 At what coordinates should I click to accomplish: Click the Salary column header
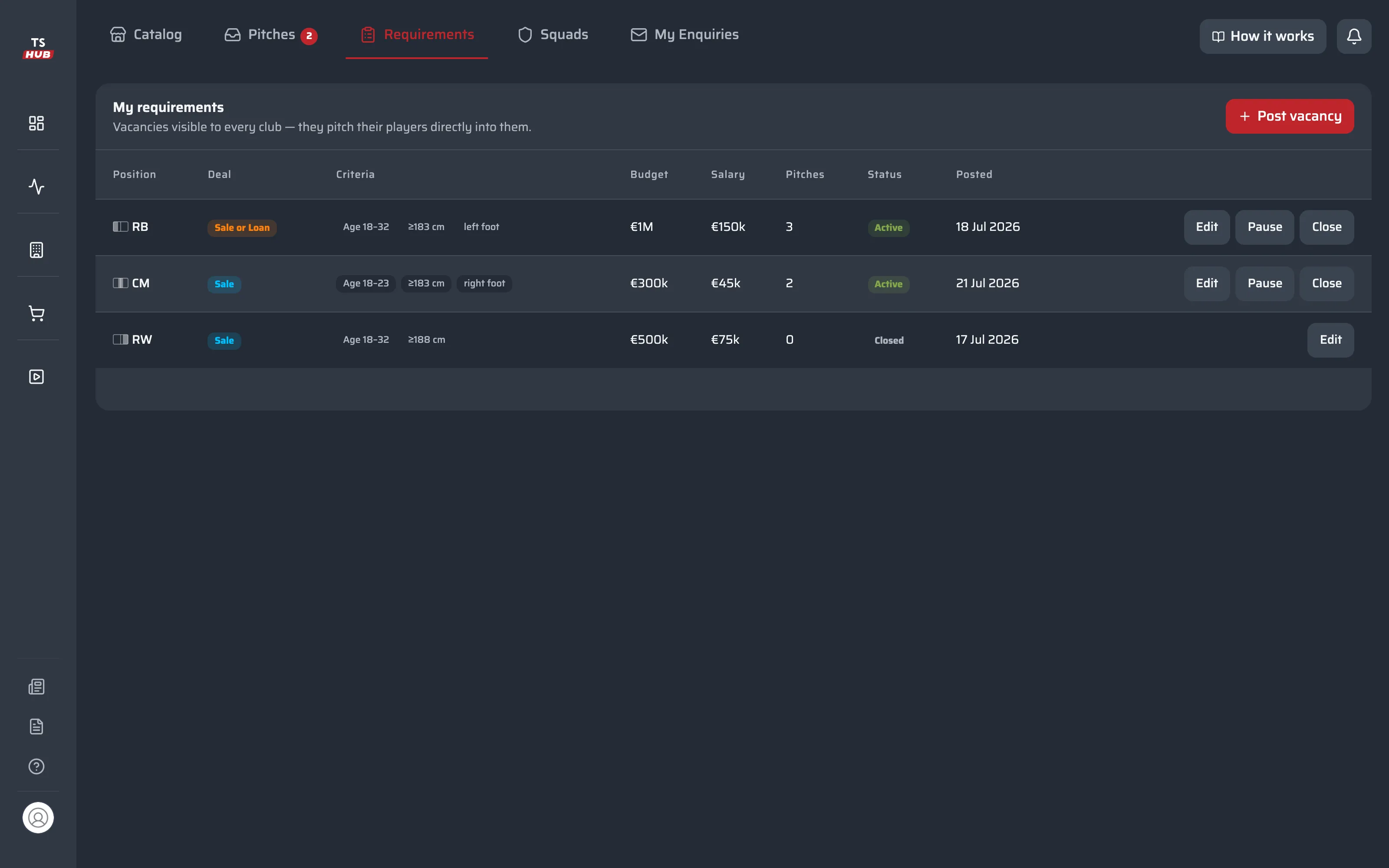tap(727, 174)
